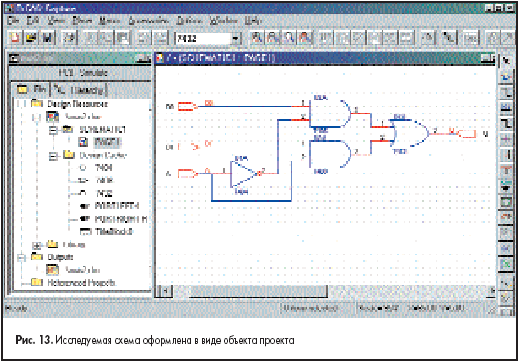The height and width of the screenshot is (362, 518).
Task: Open the part selector dropdown showing 7432
Action: coord(236,39)
